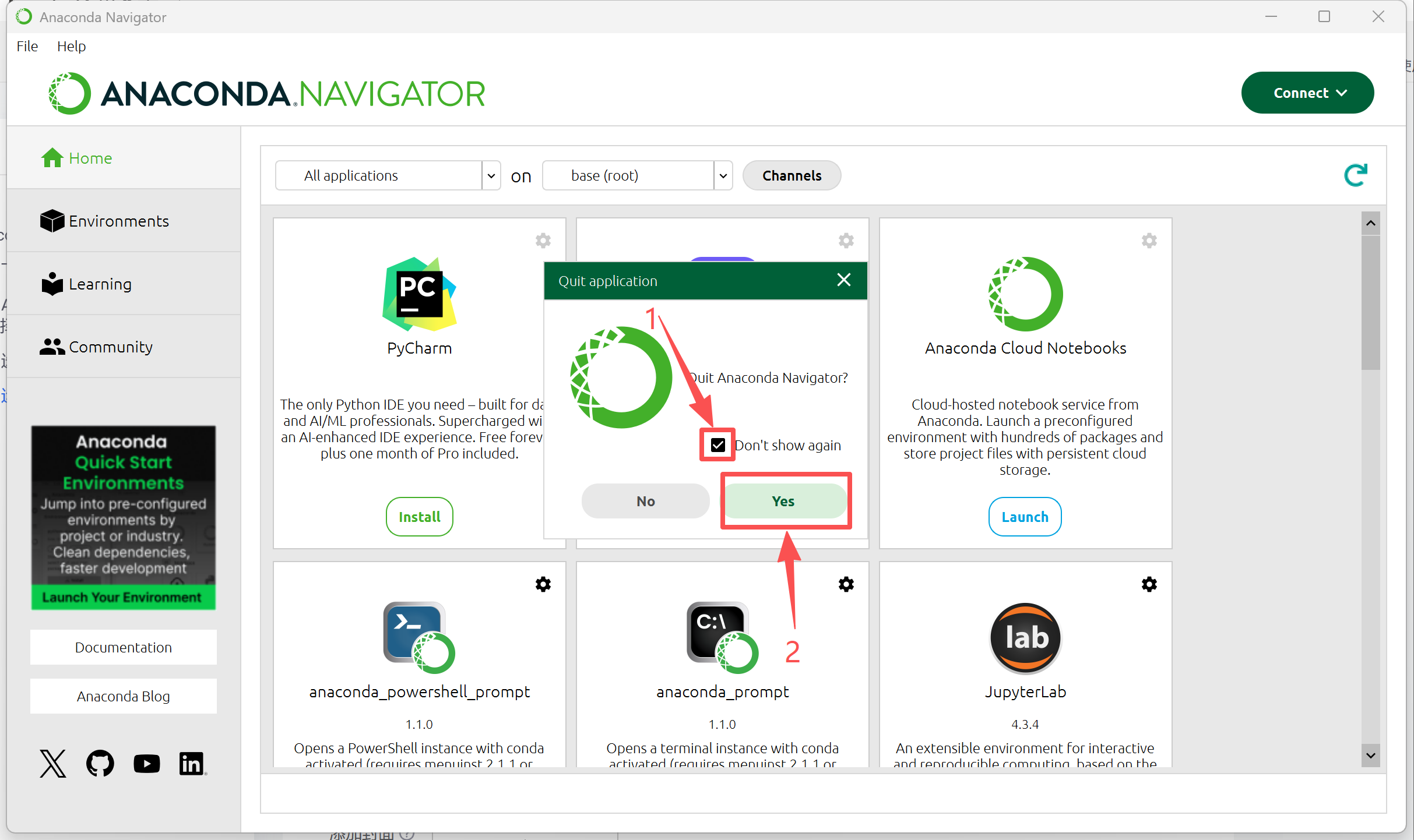Click the JupyterLab version 4.3.4 text

pyautogui.click(x=1025, y=724)
